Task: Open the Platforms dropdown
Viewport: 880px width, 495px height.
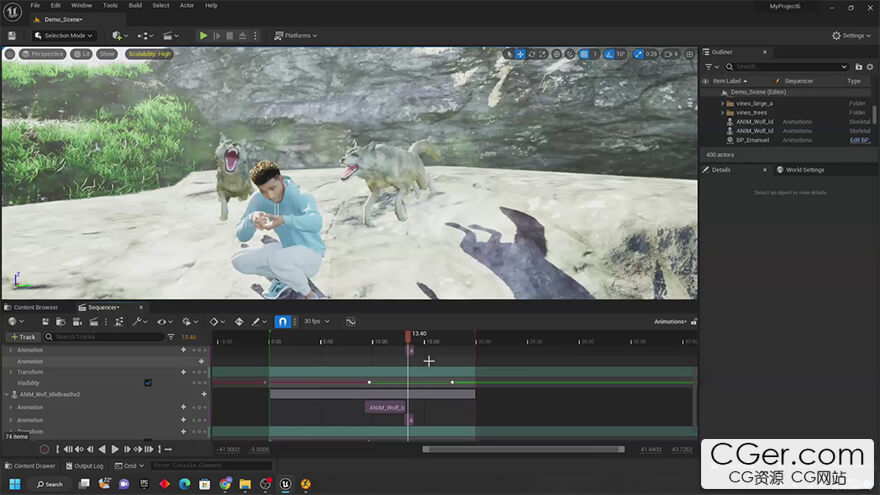Action: 296,35
